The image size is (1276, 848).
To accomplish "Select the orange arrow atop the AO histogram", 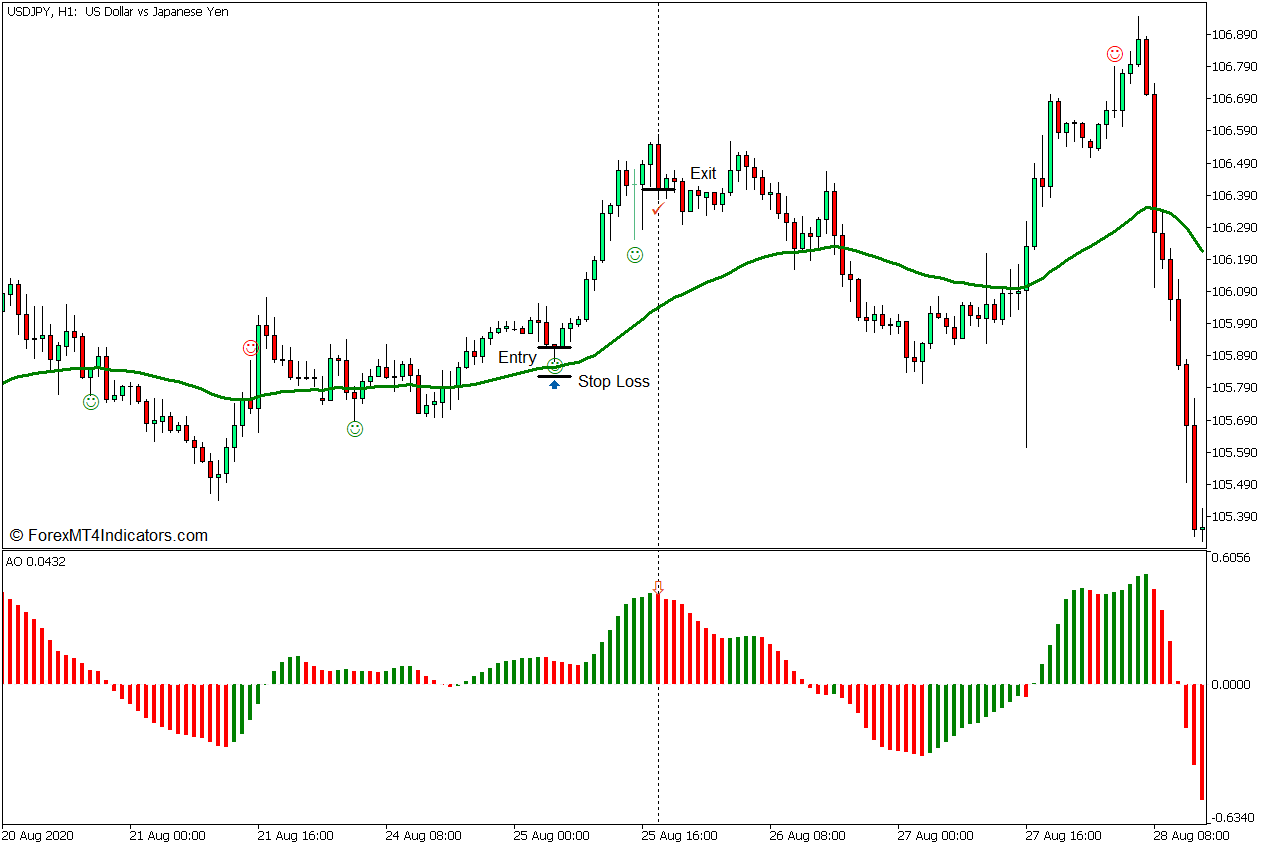I will pos(657,587).
